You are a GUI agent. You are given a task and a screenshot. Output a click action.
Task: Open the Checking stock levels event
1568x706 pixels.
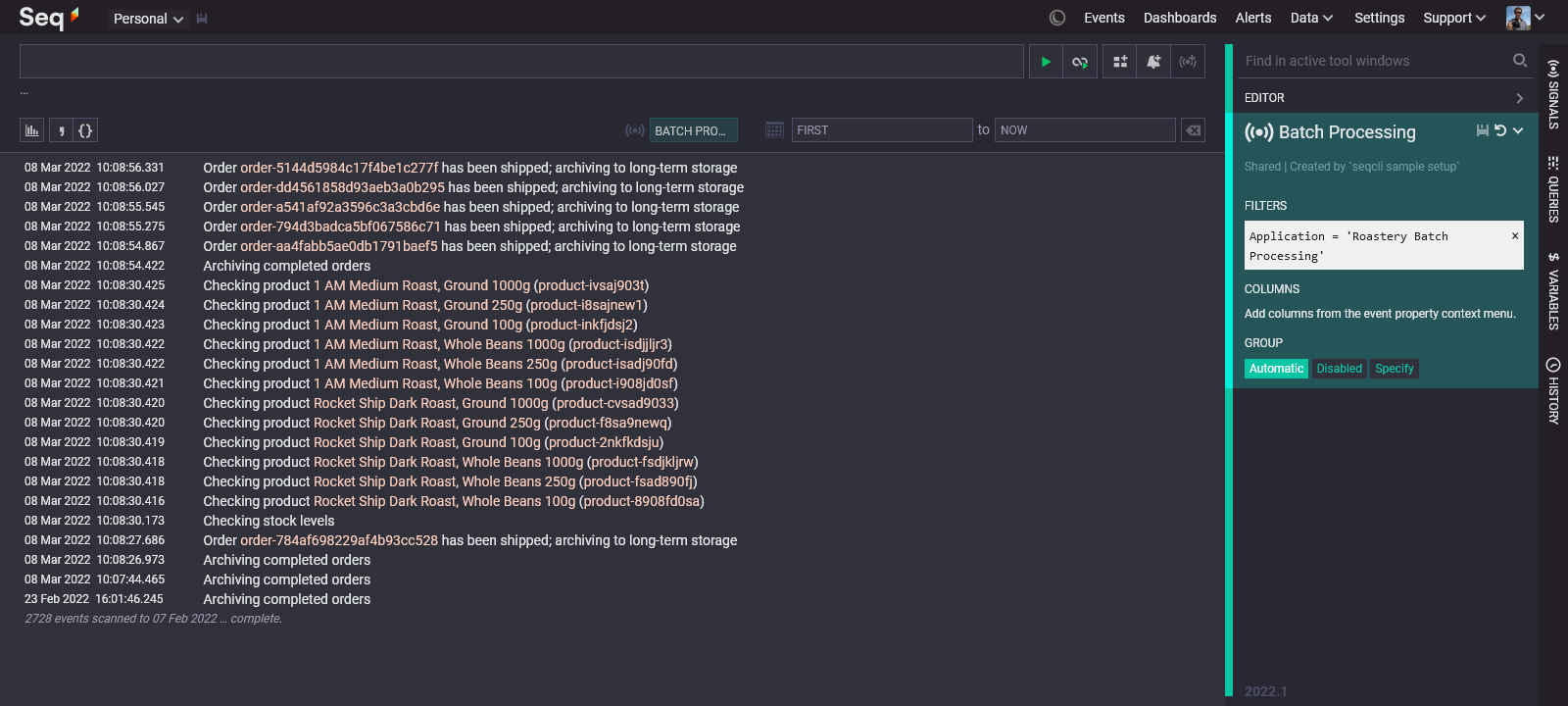pyautogui.click(x=269, y=521)
